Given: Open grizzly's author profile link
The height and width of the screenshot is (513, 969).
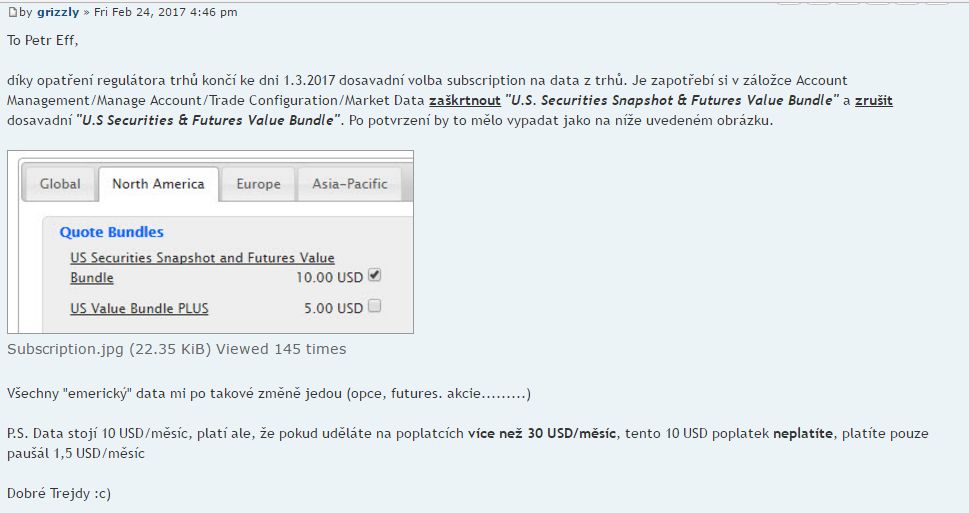Looking at the screenshot, I should click(x=58, y=12).
